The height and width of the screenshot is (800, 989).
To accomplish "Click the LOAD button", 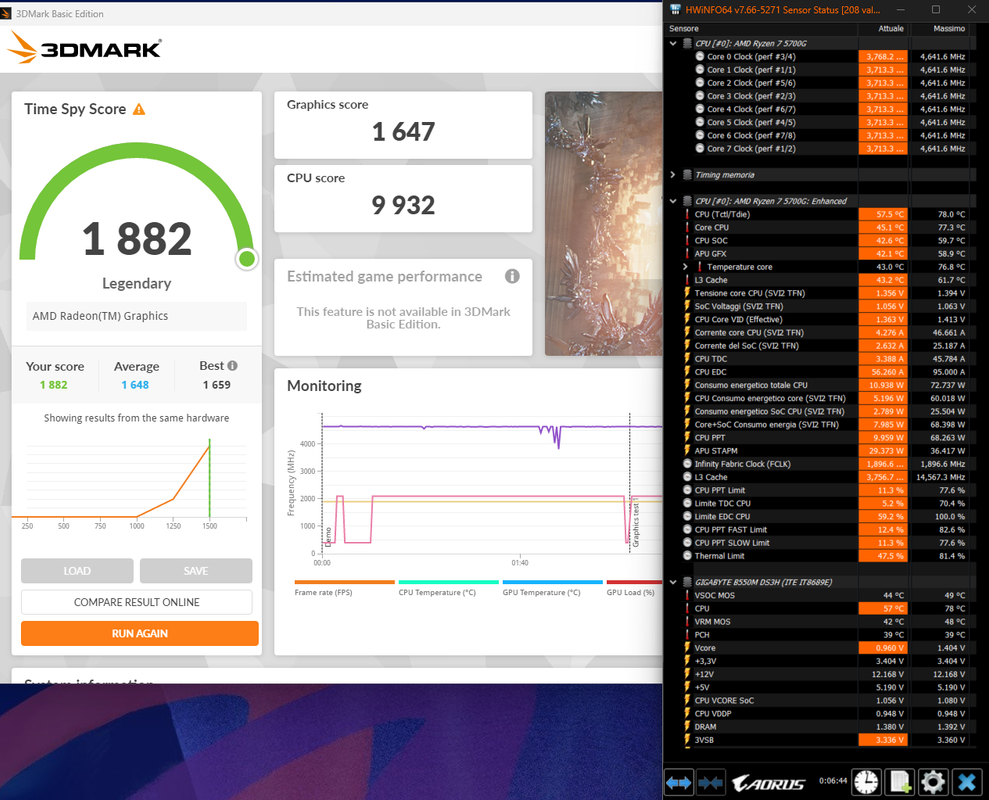I will (x=77, y=571).
